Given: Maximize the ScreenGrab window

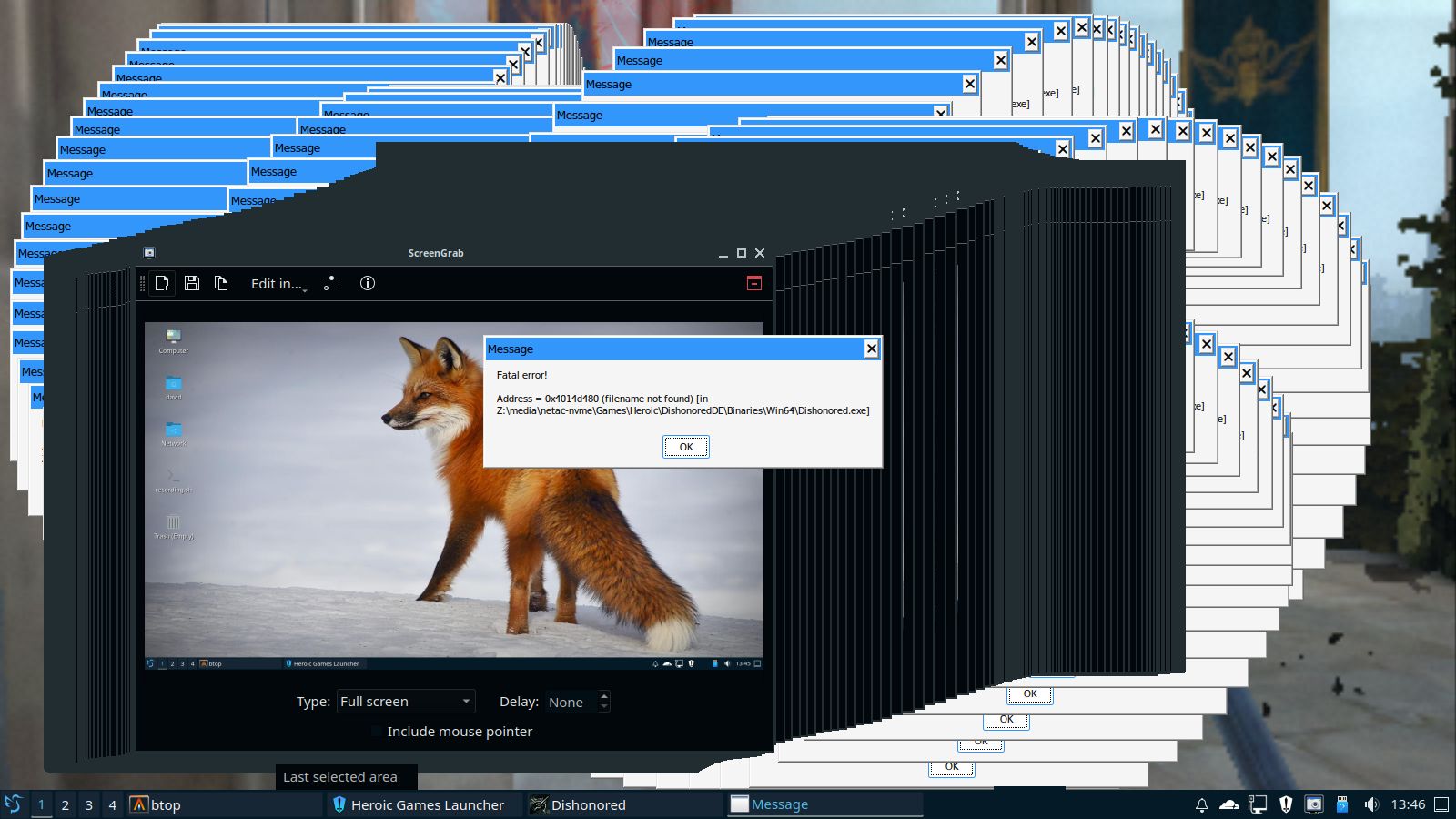Looking at the screenshot, I should tap(742, 253).
